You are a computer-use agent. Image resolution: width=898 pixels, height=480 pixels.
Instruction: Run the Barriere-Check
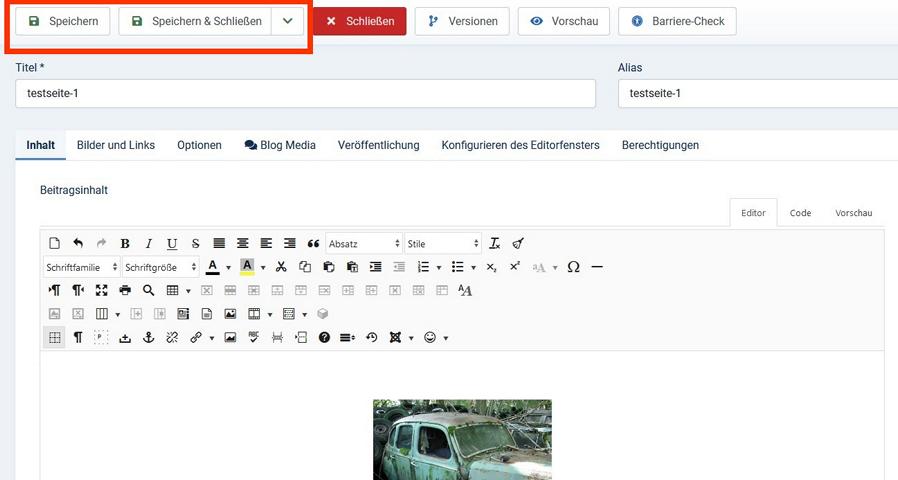[677, 21]
